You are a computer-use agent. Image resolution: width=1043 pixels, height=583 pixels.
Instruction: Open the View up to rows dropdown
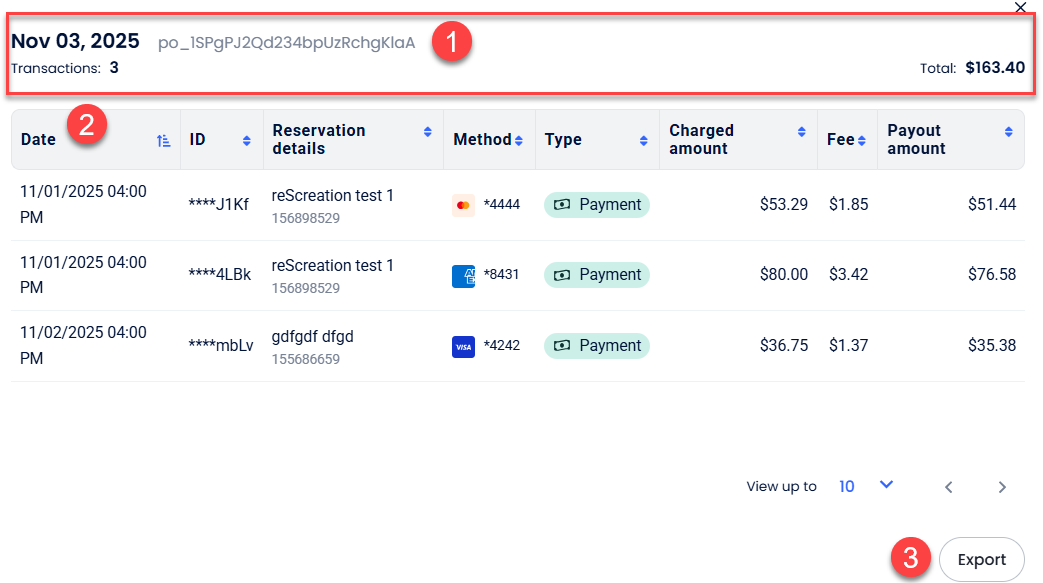(x=885, y=485)
